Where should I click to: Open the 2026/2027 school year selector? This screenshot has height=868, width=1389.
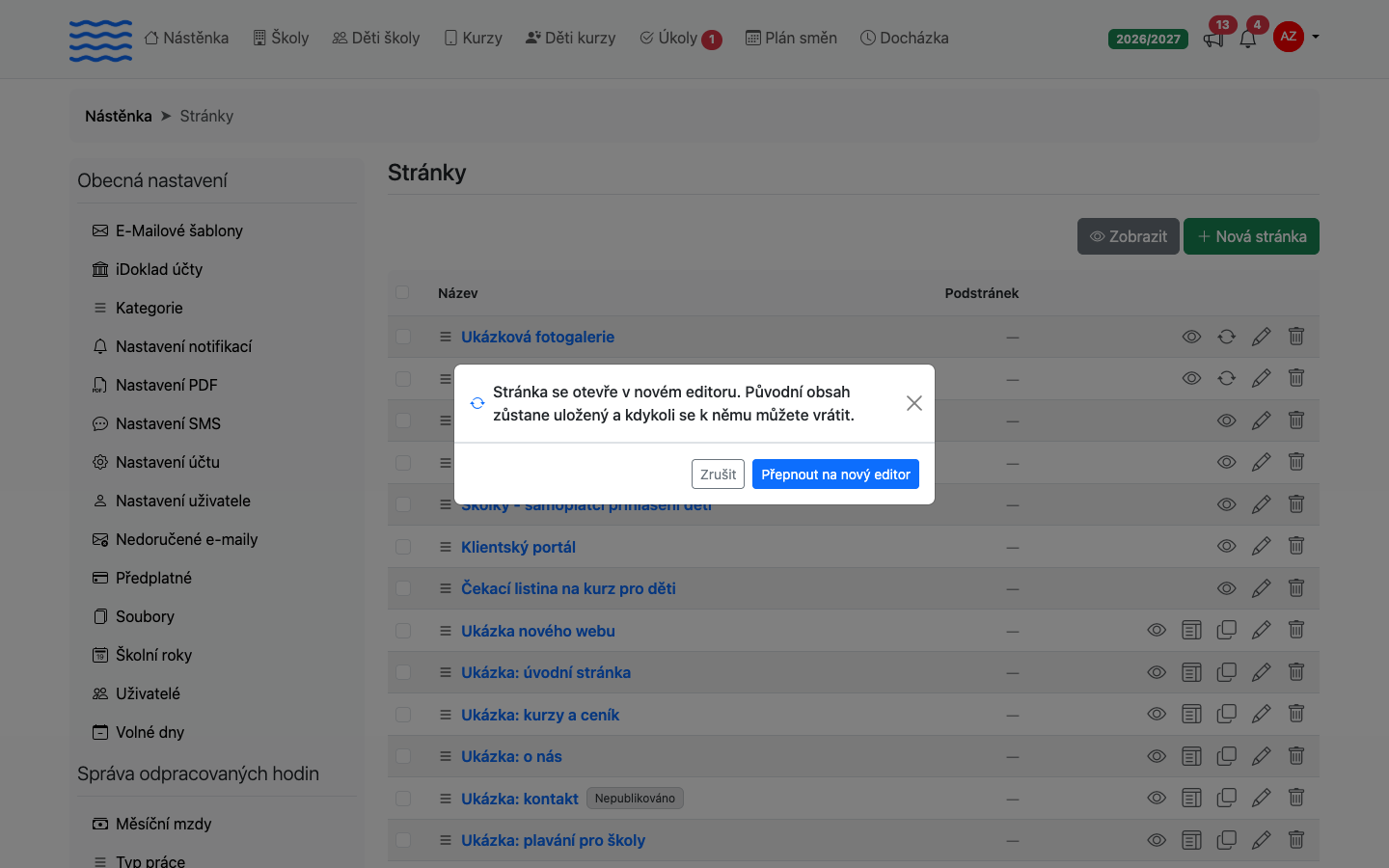coord(1148,39)
